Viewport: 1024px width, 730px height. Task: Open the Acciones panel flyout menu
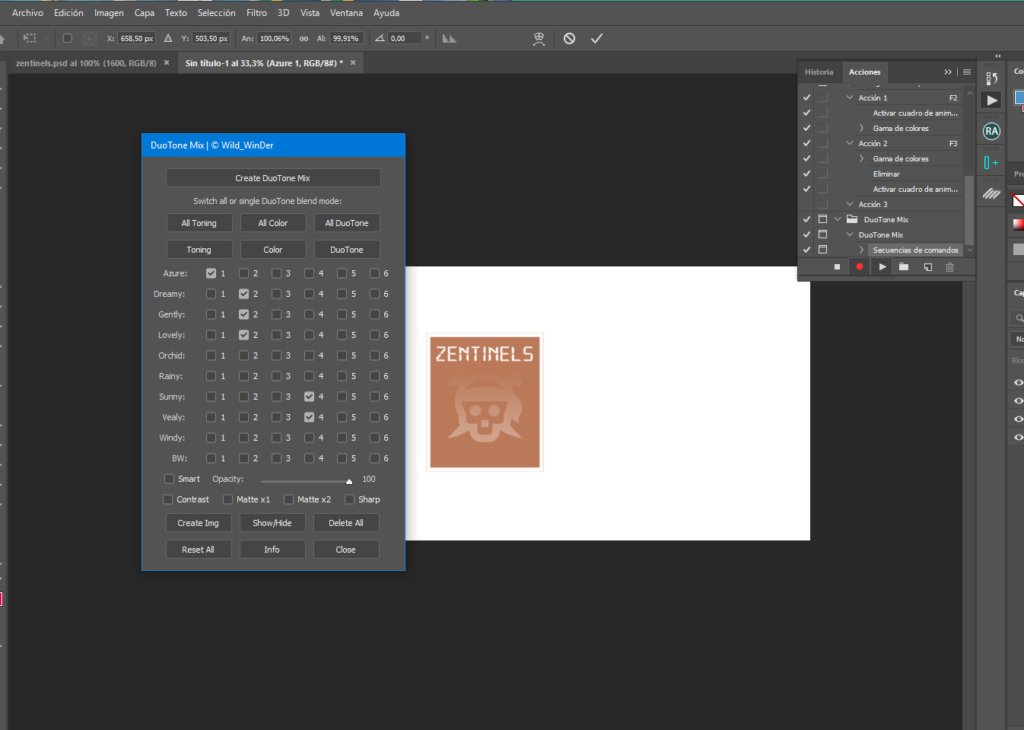coord(967,72)
